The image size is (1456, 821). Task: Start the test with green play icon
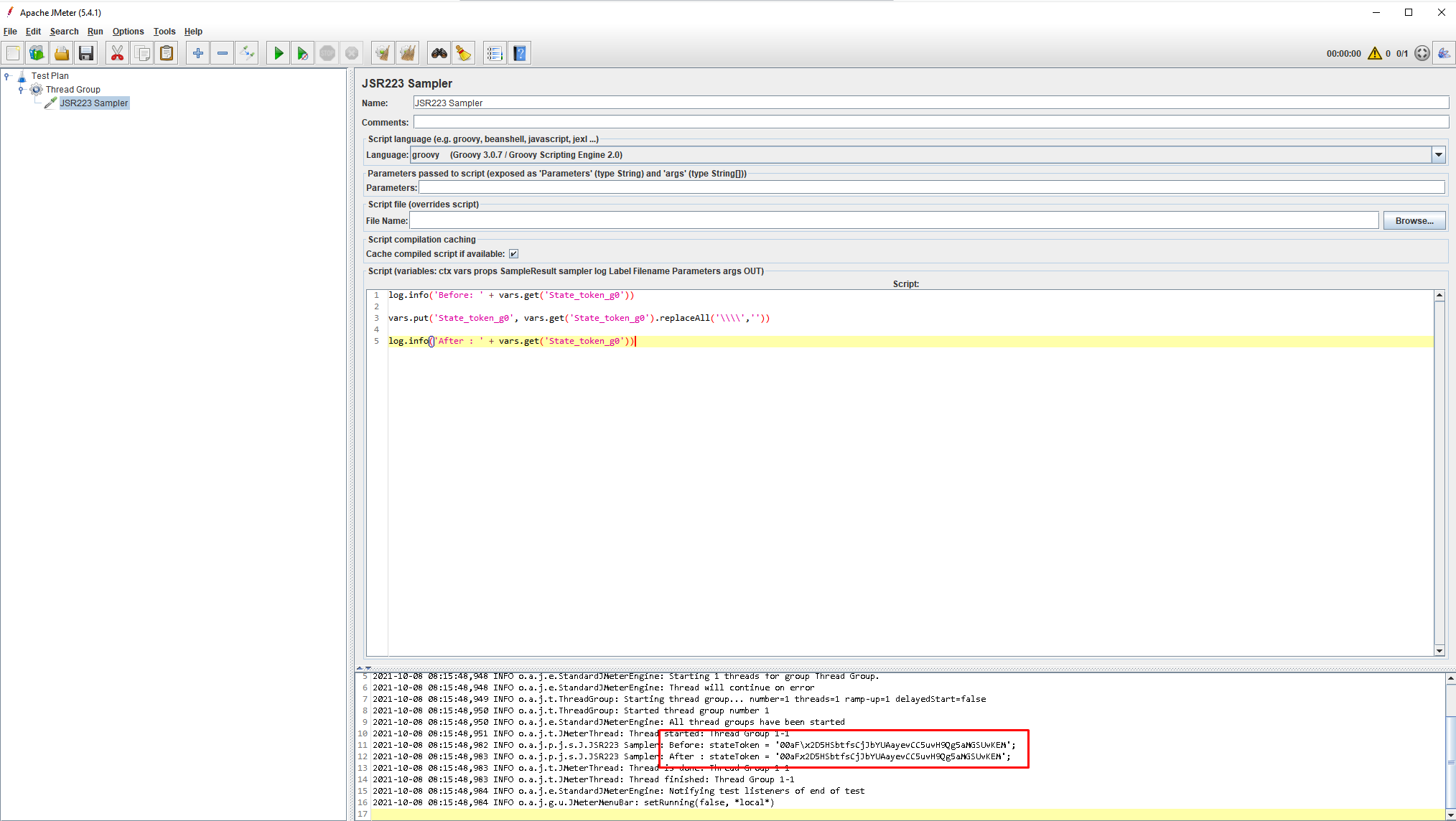279,53
